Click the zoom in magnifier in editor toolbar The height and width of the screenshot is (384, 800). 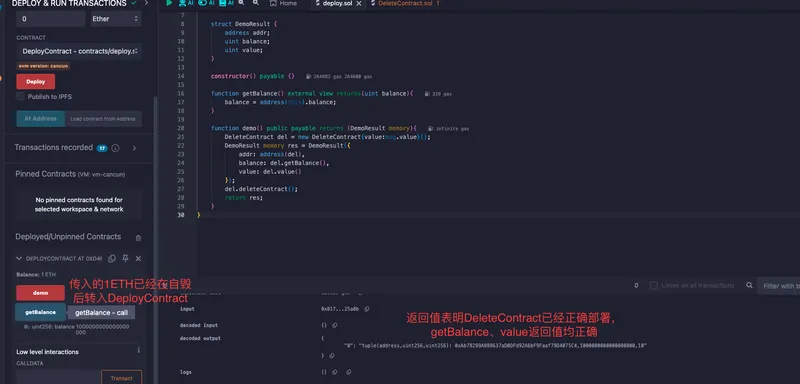coord(256,3)
